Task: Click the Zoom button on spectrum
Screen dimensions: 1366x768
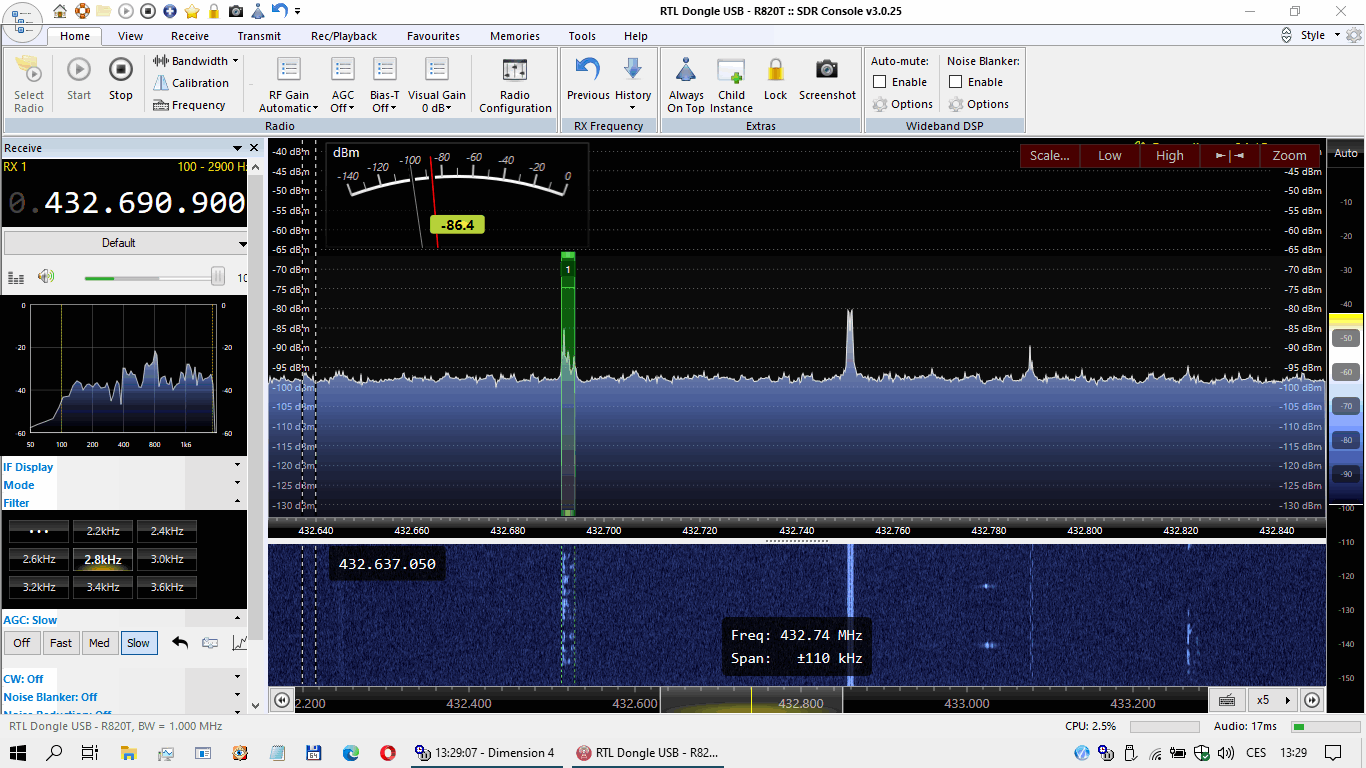Action: (1289, 155)
